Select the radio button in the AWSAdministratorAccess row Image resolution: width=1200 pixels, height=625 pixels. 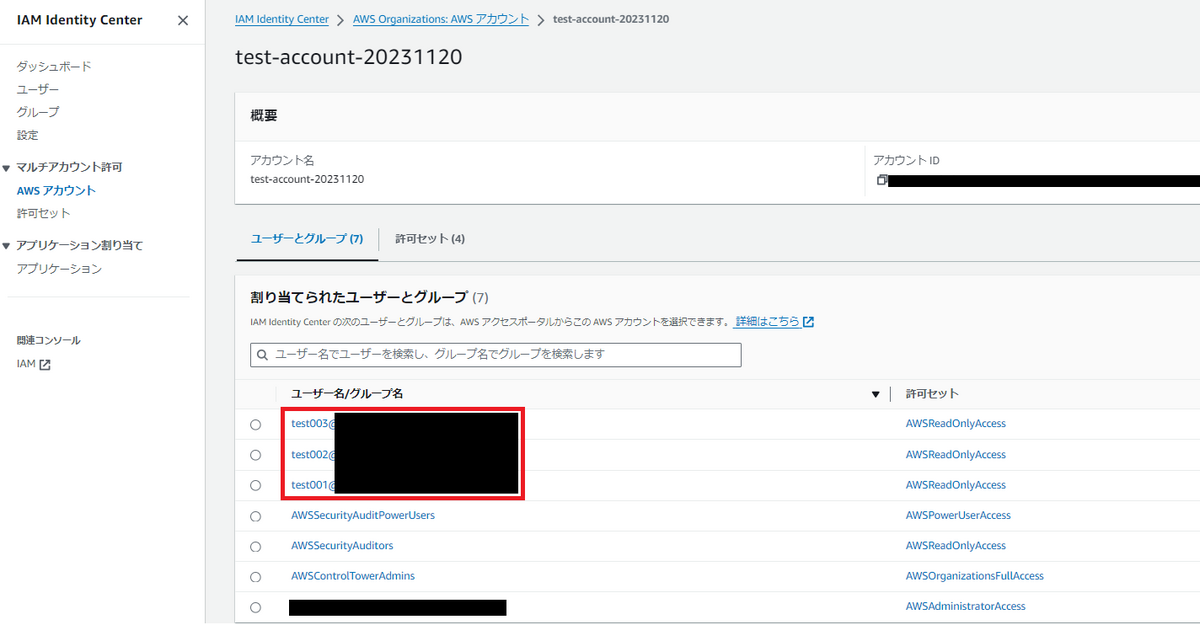point(256,607)
